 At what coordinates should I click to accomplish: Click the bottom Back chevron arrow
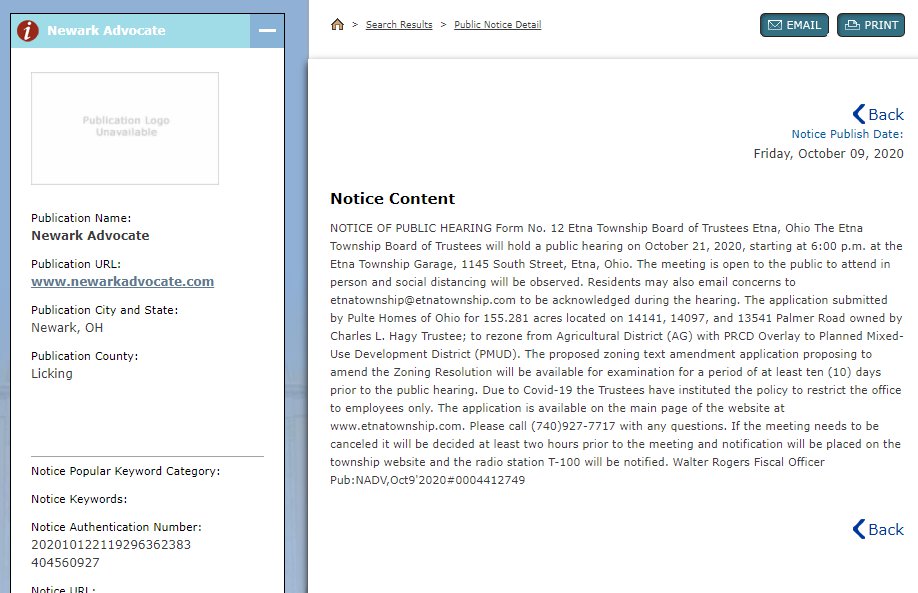858,529
